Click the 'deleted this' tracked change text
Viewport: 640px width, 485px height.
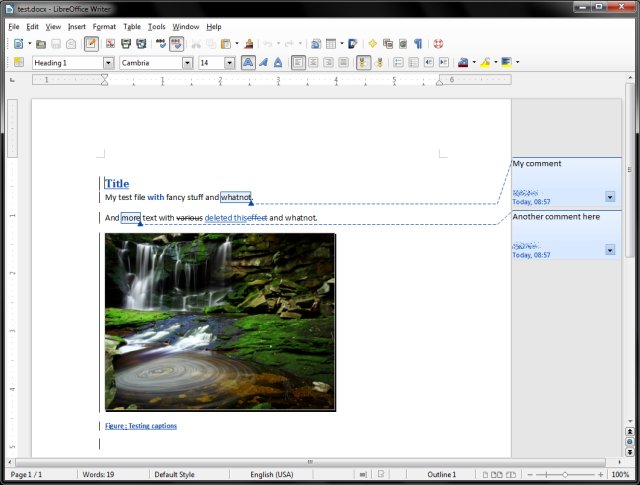[x=224, y=218]
